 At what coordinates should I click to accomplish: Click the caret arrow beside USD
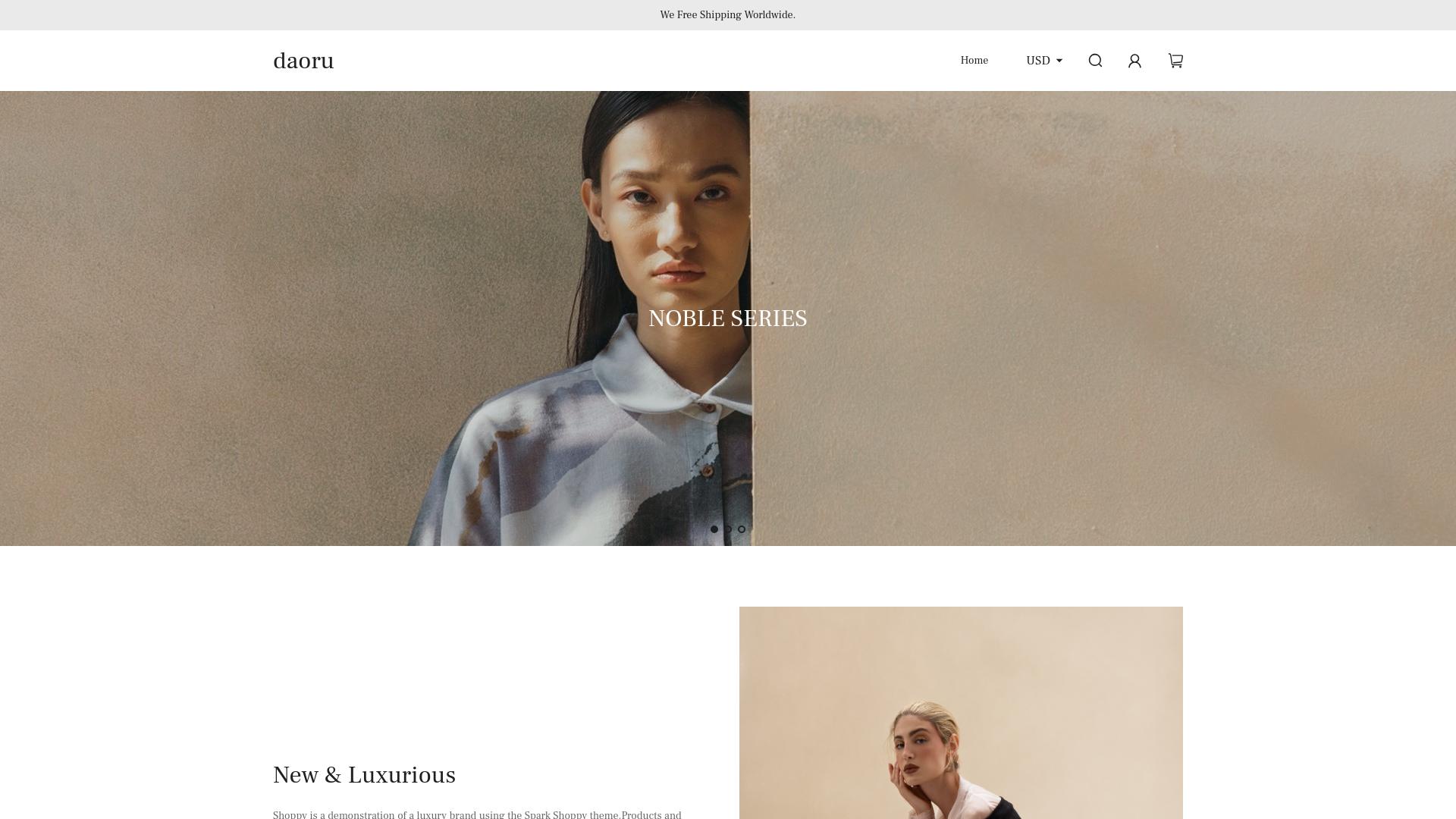coord(1059,61)
